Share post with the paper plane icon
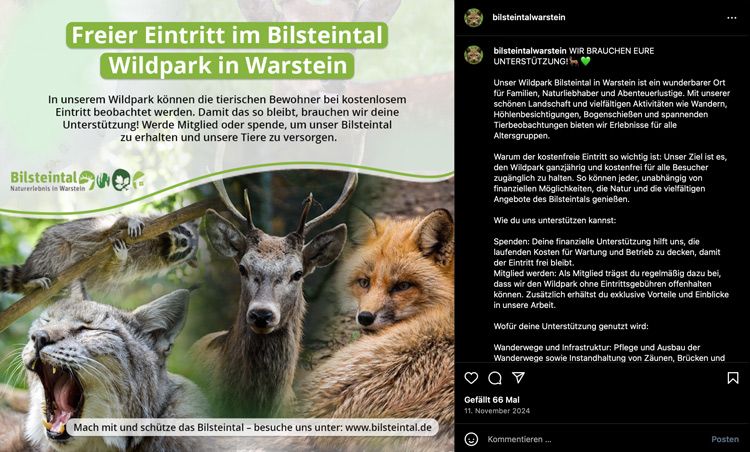Viewport: 750px width, 452px height. click(x=518, y=378)
